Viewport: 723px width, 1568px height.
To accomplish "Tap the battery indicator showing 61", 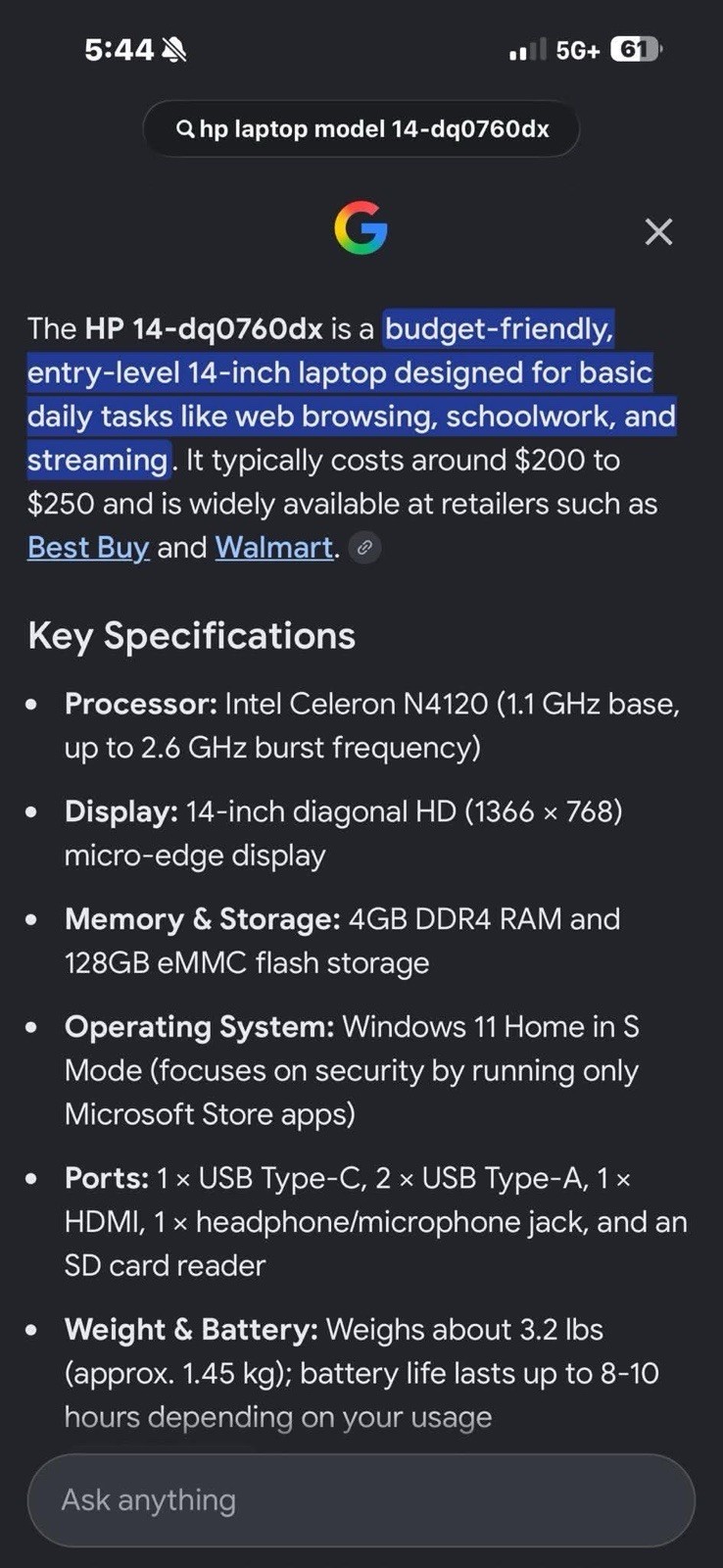I will [636, 49].
